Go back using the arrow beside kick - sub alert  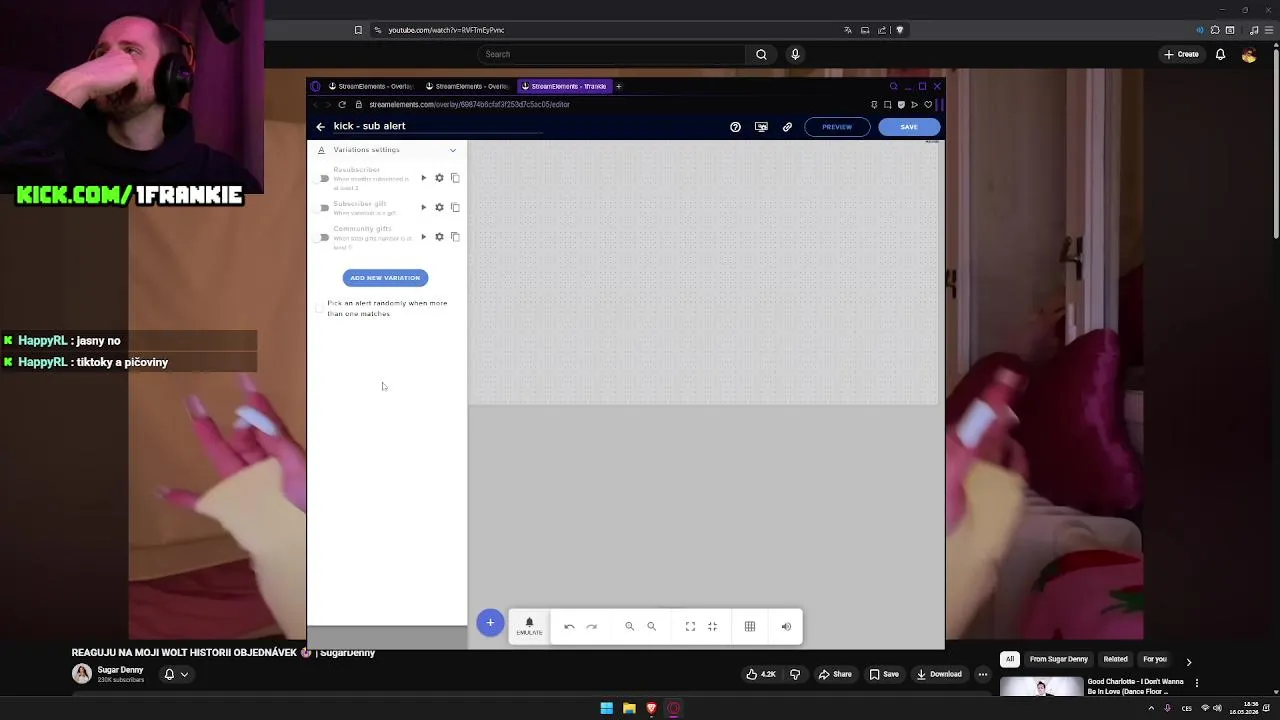tap(320, 127)
